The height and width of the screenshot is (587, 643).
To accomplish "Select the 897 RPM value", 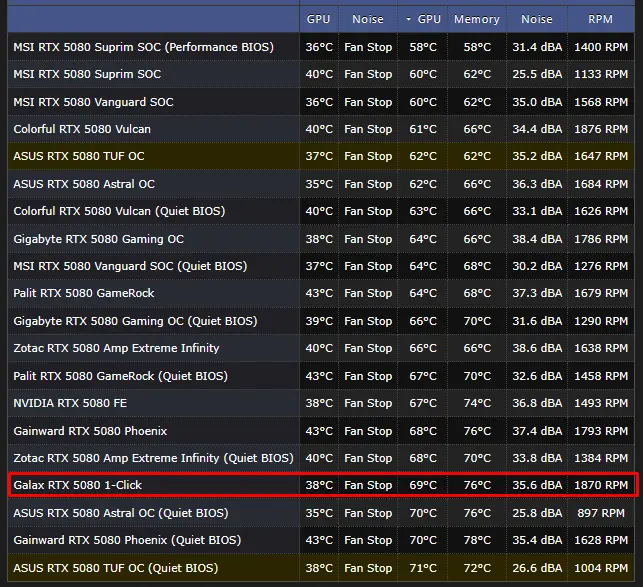I will [601, 513].
